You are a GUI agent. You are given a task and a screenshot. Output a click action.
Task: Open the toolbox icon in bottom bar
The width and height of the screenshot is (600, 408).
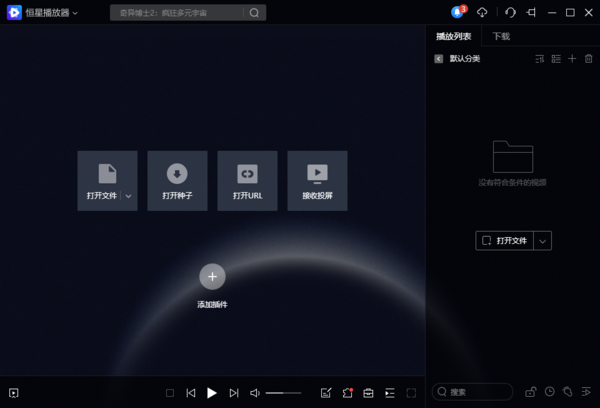(x=368, y=393)
